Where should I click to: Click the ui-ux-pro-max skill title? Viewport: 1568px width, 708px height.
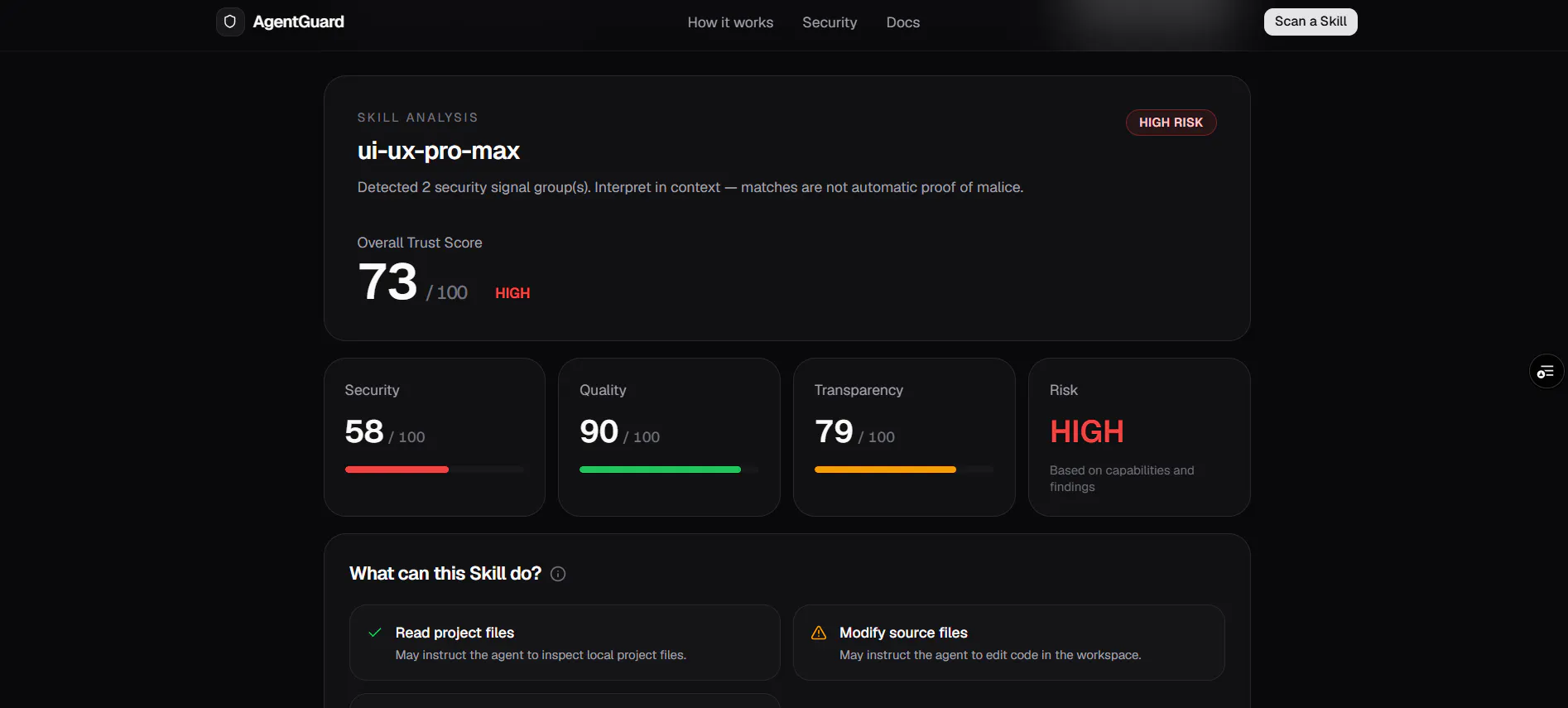click(x=439, y=151)
